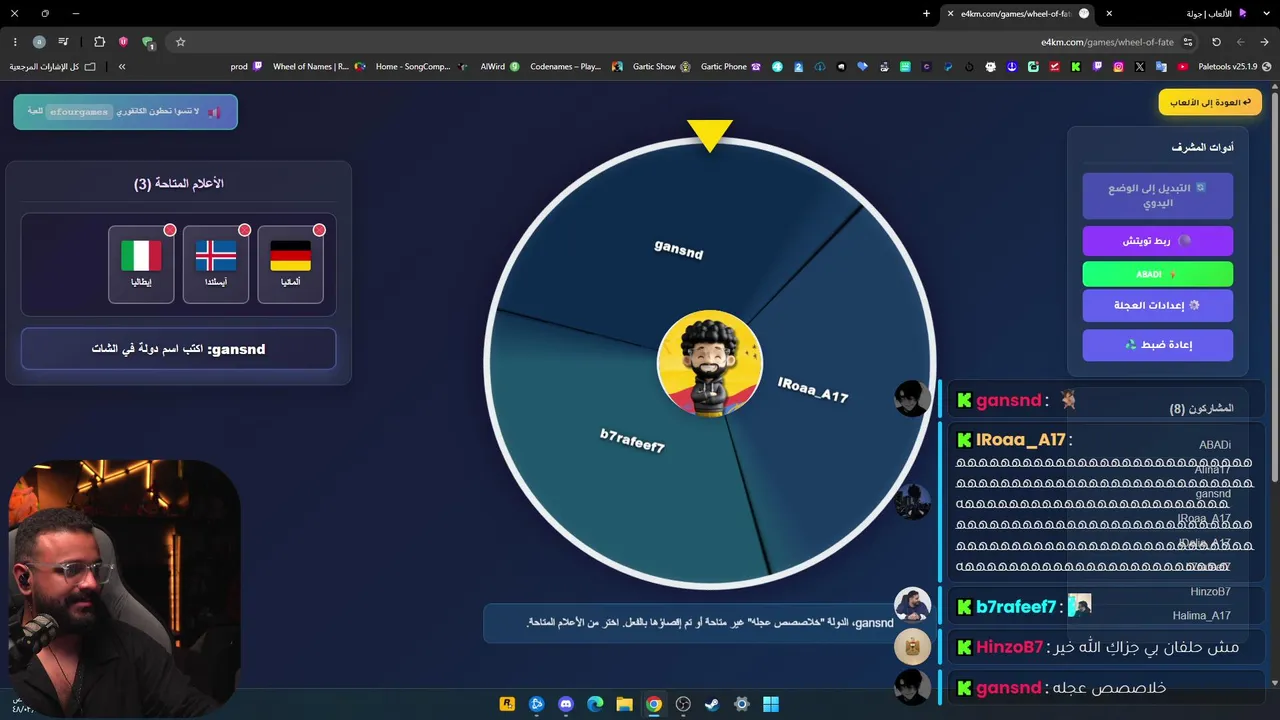Open Microsoft Edge from the taskbar
This screenshot has width=1280, height=720.
pos(595,704)
